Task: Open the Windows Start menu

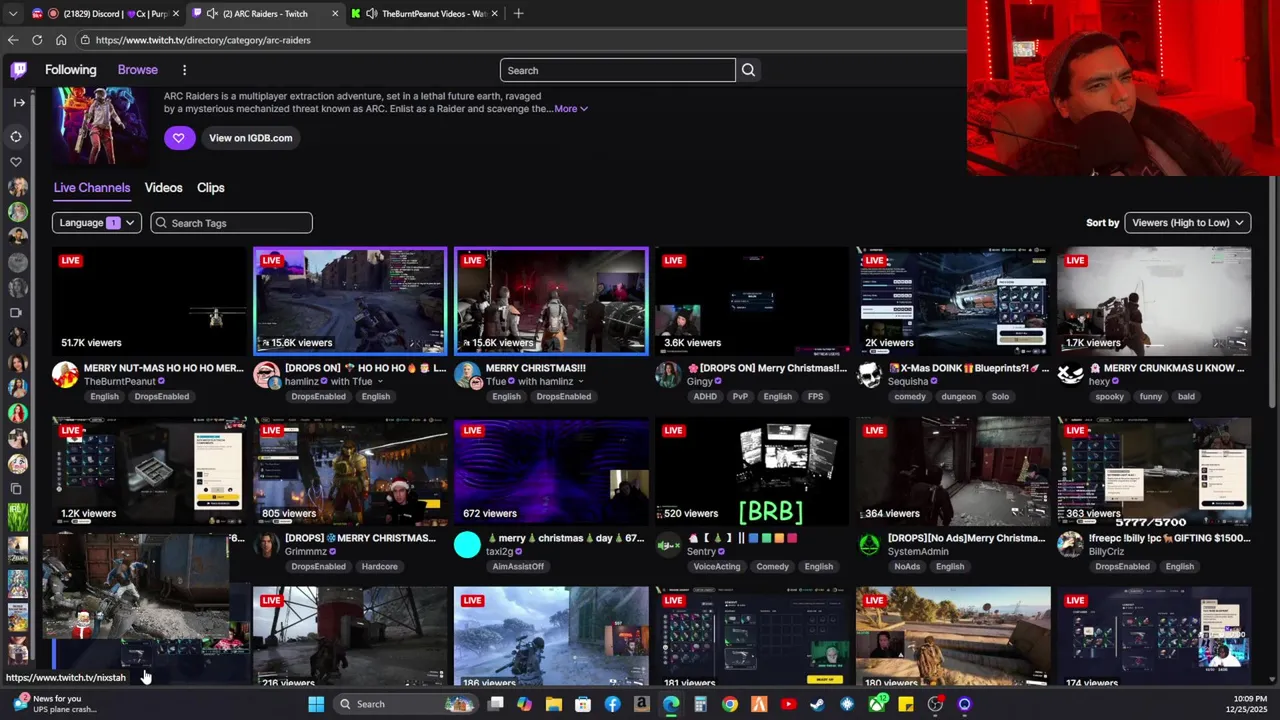Action: pos(316,704)
